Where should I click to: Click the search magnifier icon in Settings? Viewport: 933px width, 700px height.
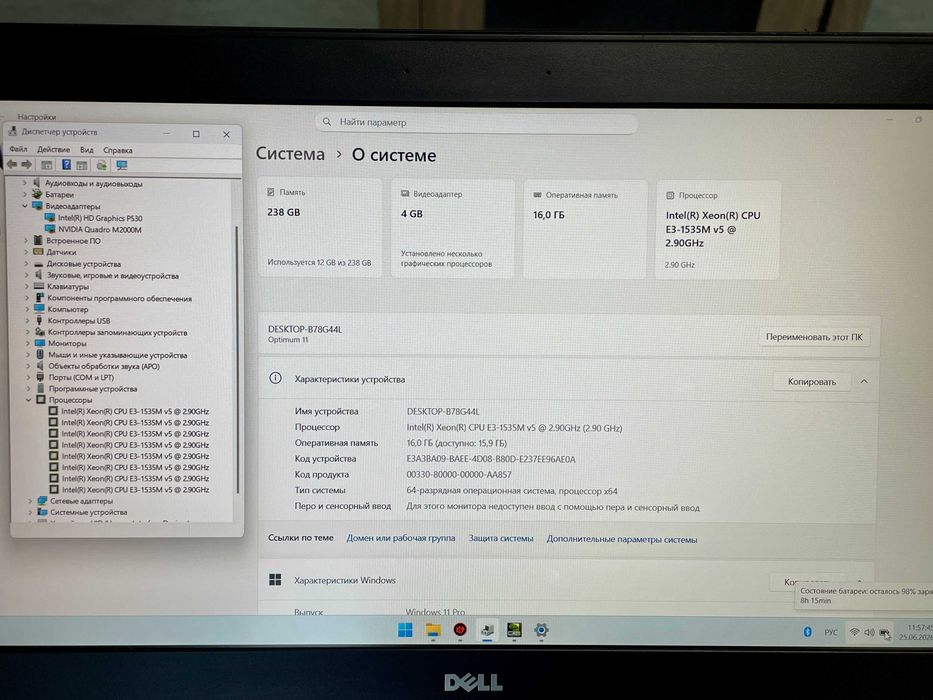pyautogui.click(x=327, y=121)
